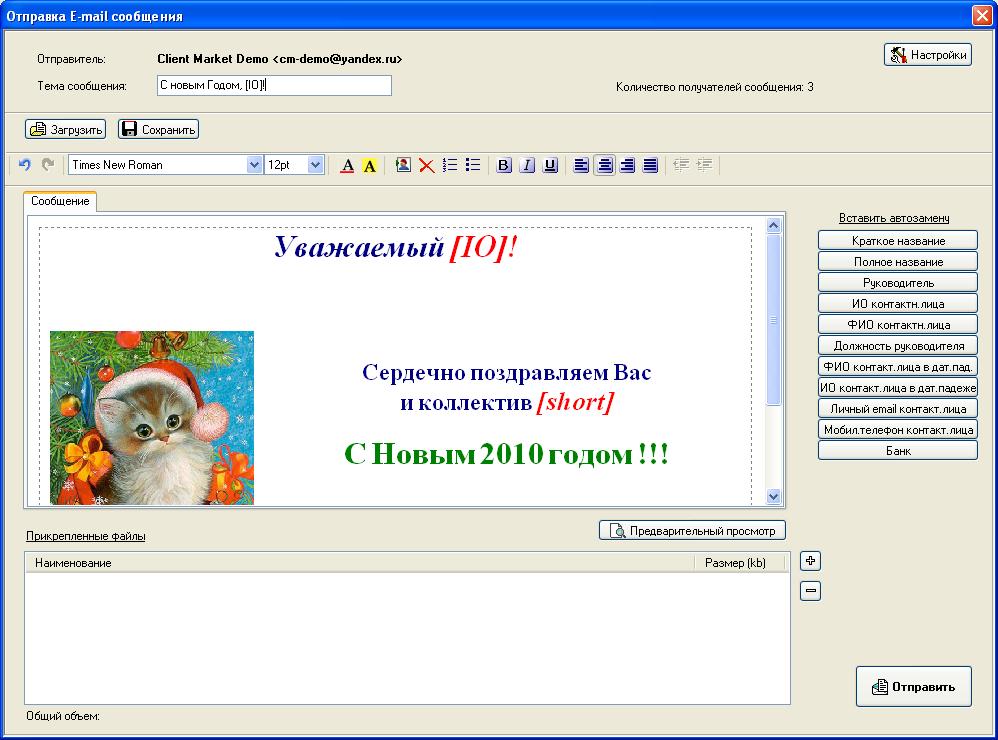Send the email with Отправить
Image resolution: width=998 pixels, height=740 pixels.
914,687
